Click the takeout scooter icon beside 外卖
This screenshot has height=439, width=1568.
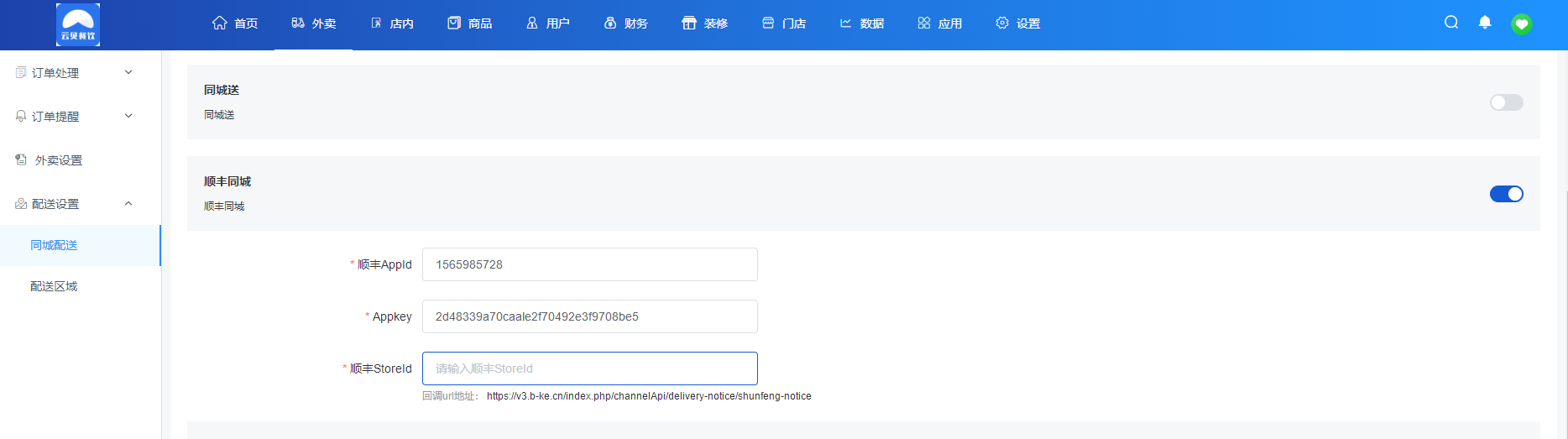(x=298, y=23)
